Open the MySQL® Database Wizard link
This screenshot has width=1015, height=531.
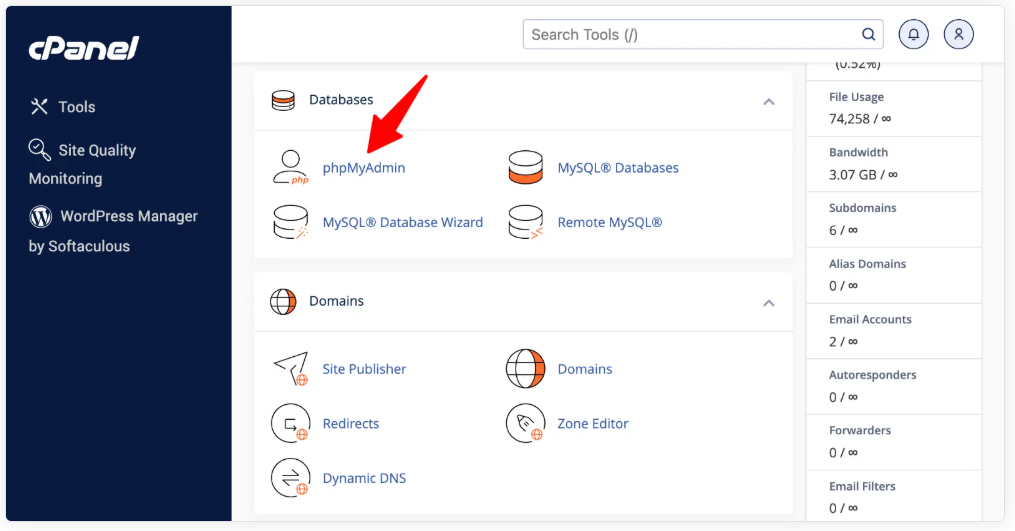pyautogui.click(x=403, y=222)
